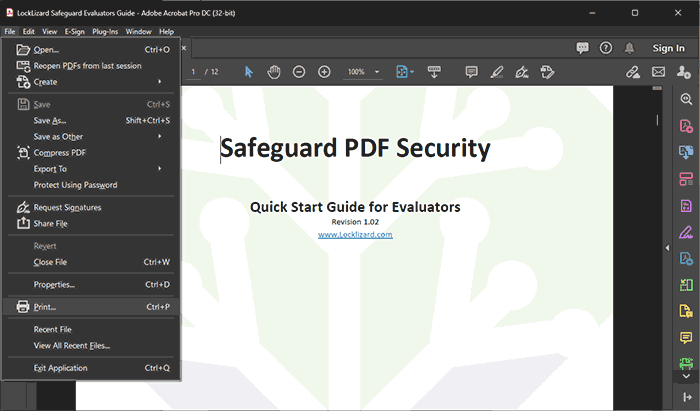Choose Protect Using Password

pos(92,185)
